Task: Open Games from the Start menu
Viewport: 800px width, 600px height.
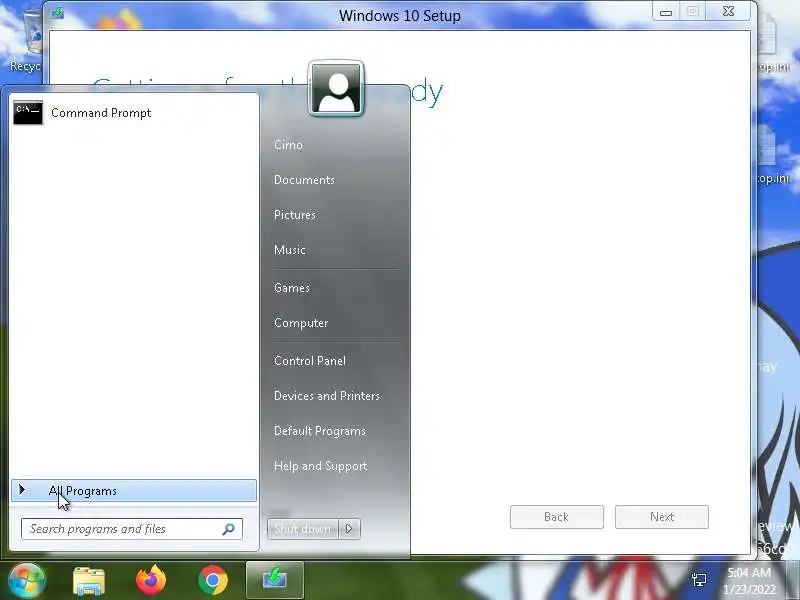Action: 292,288
